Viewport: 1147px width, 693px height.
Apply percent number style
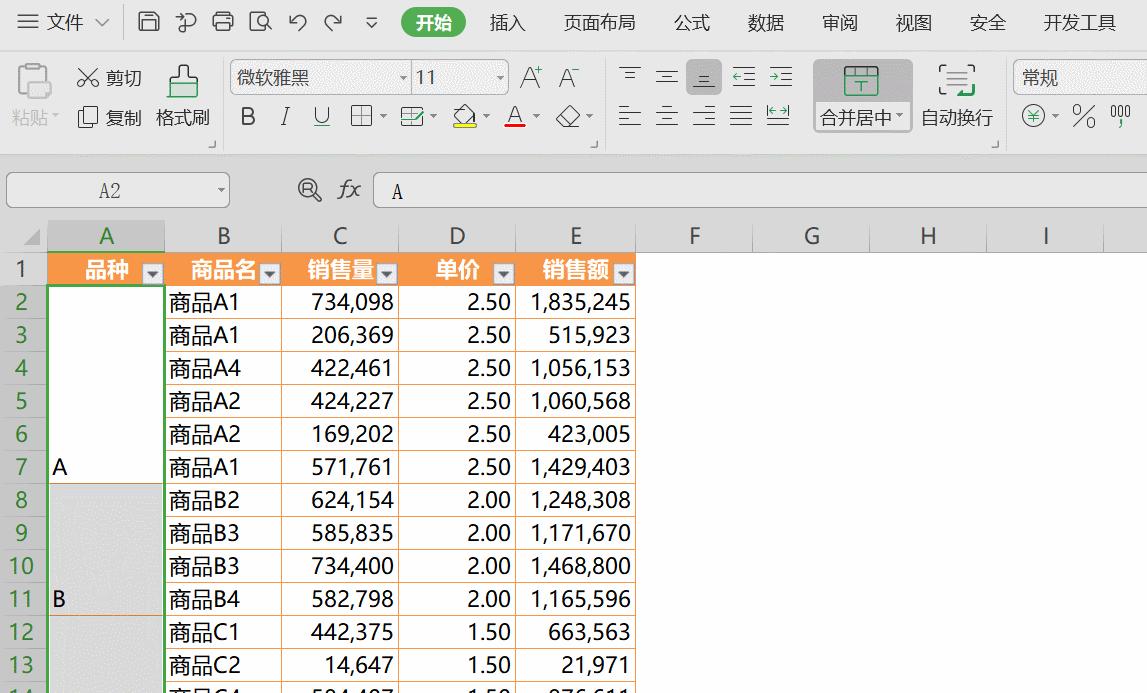click(1082, 117)
